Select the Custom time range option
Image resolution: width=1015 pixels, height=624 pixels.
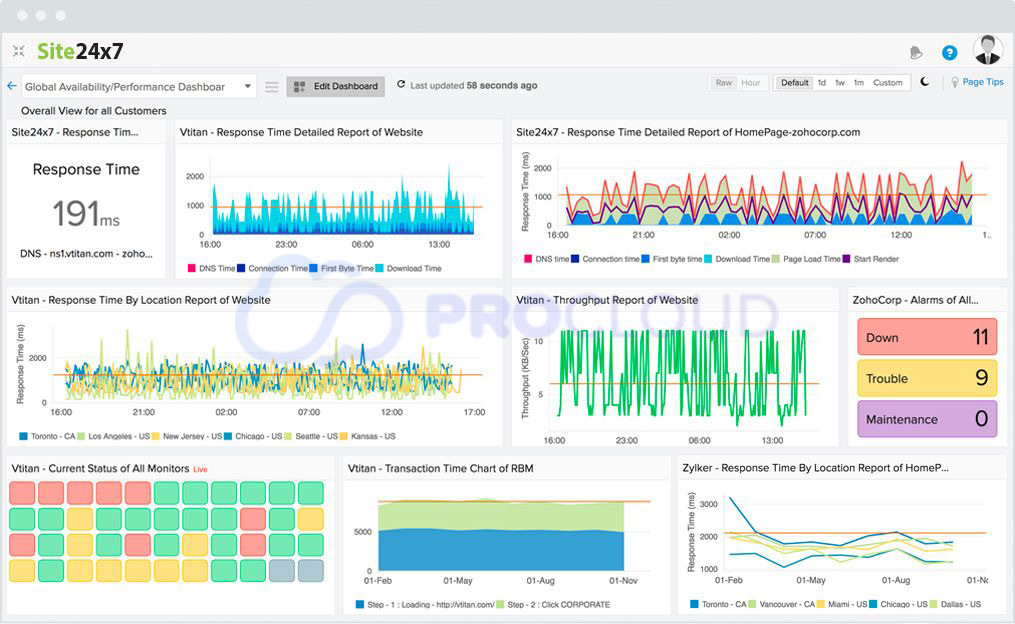click(x=888, y=82)
